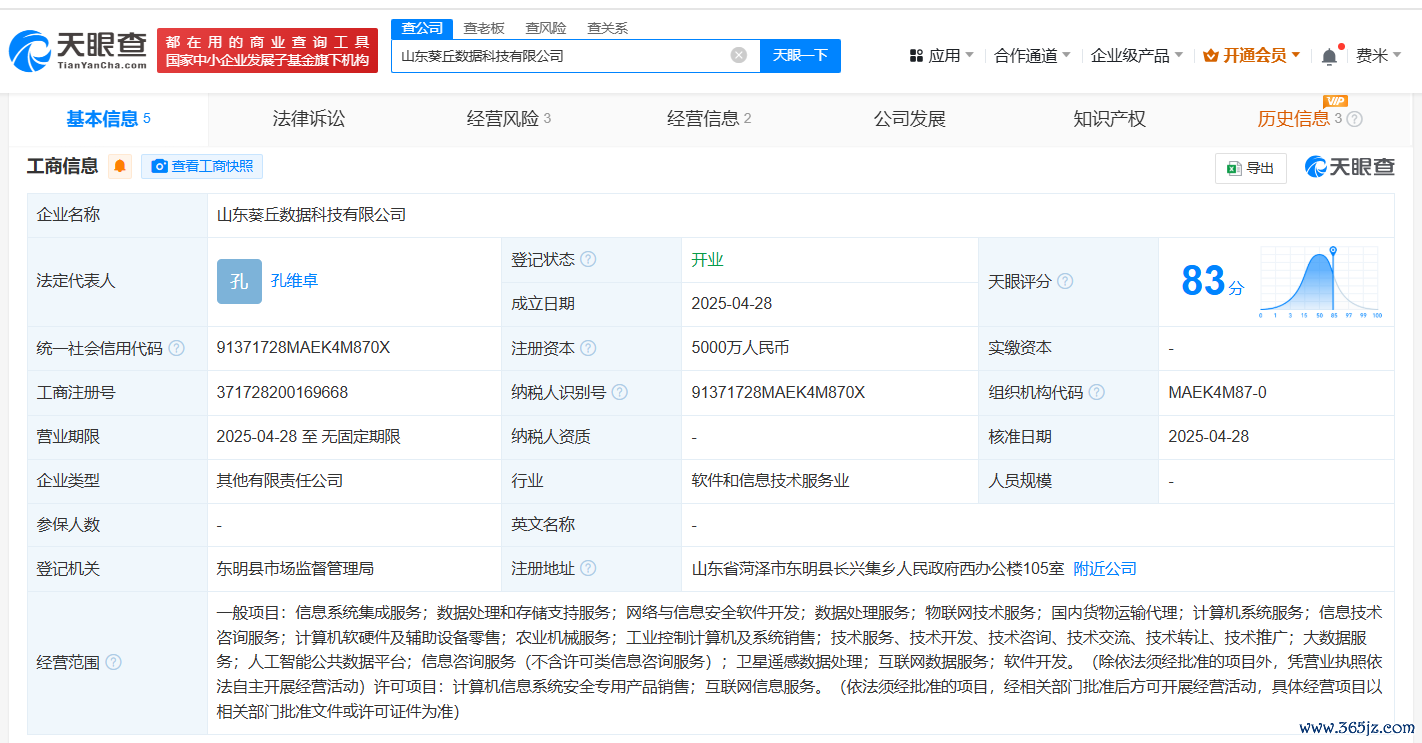The height and width of the screenshot is (743, 1422).
Task: Click the 天眼评分 distribution chart
Action: click(1319, 281)
